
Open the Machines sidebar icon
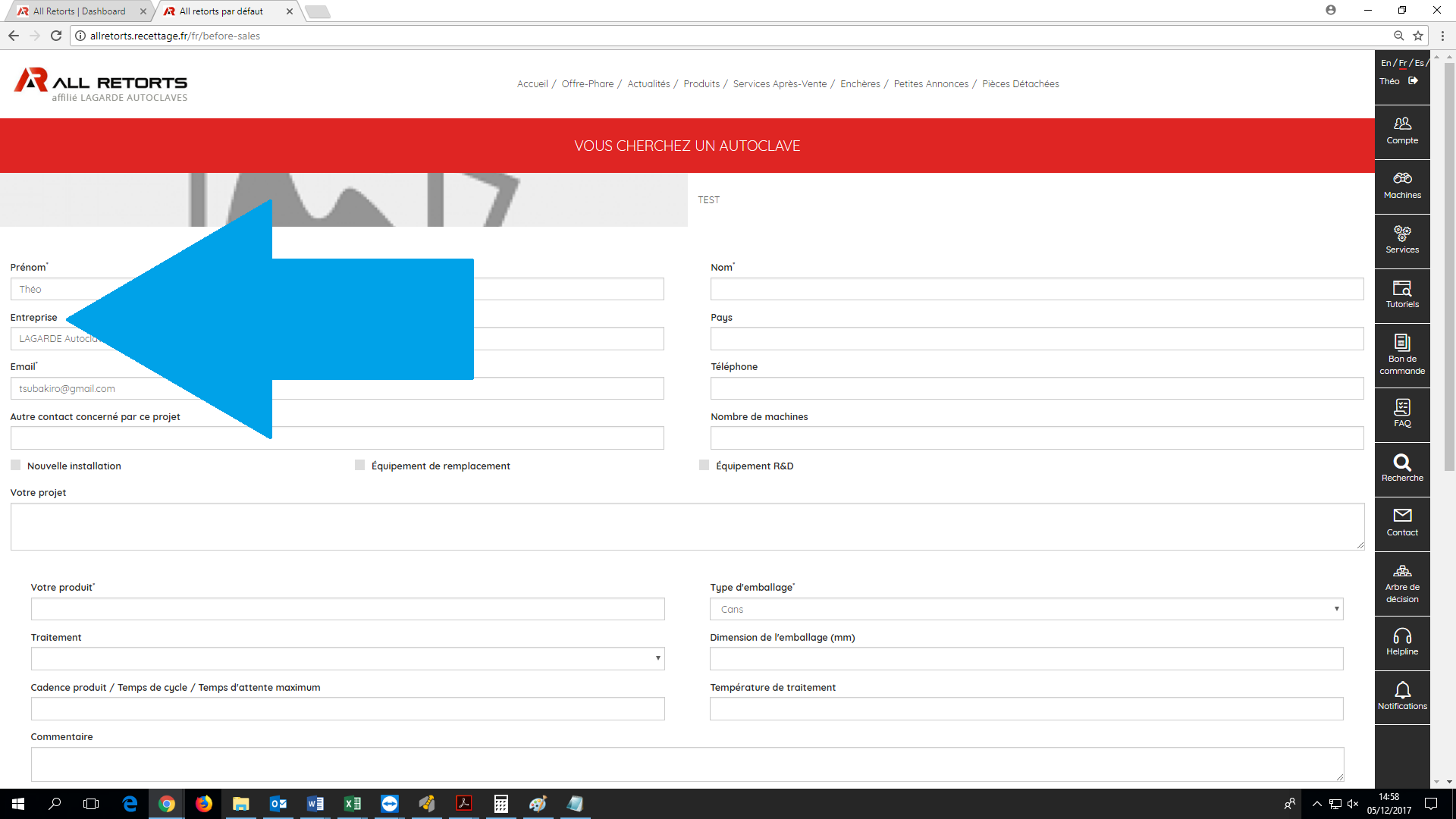[x=1402, y=185]
